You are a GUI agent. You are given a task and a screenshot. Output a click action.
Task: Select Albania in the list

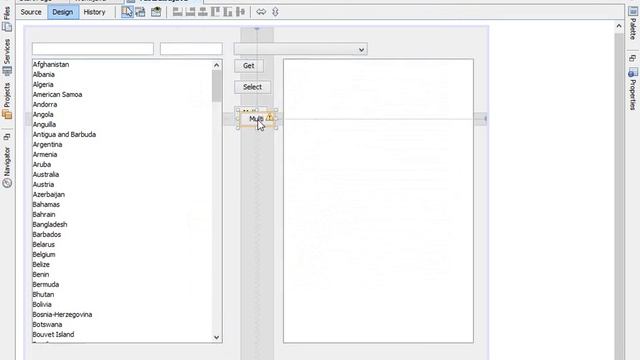click(x=44, y=75)
